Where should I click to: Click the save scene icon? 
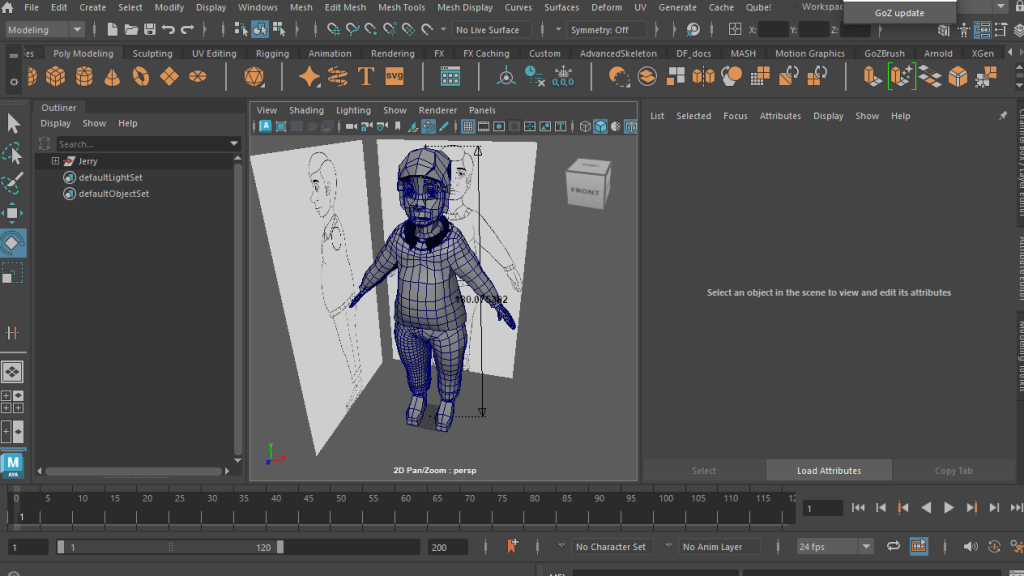[150, 30]
